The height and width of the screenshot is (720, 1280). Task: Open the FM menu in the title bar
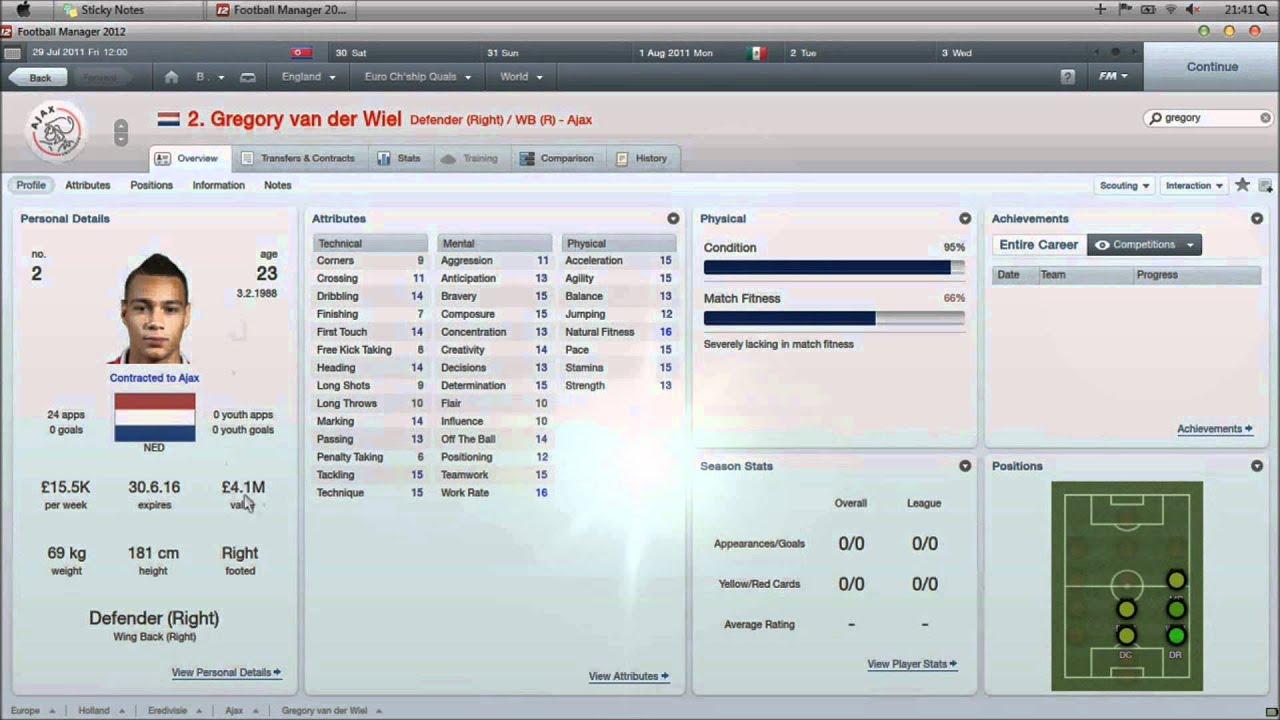point(1113,76)
